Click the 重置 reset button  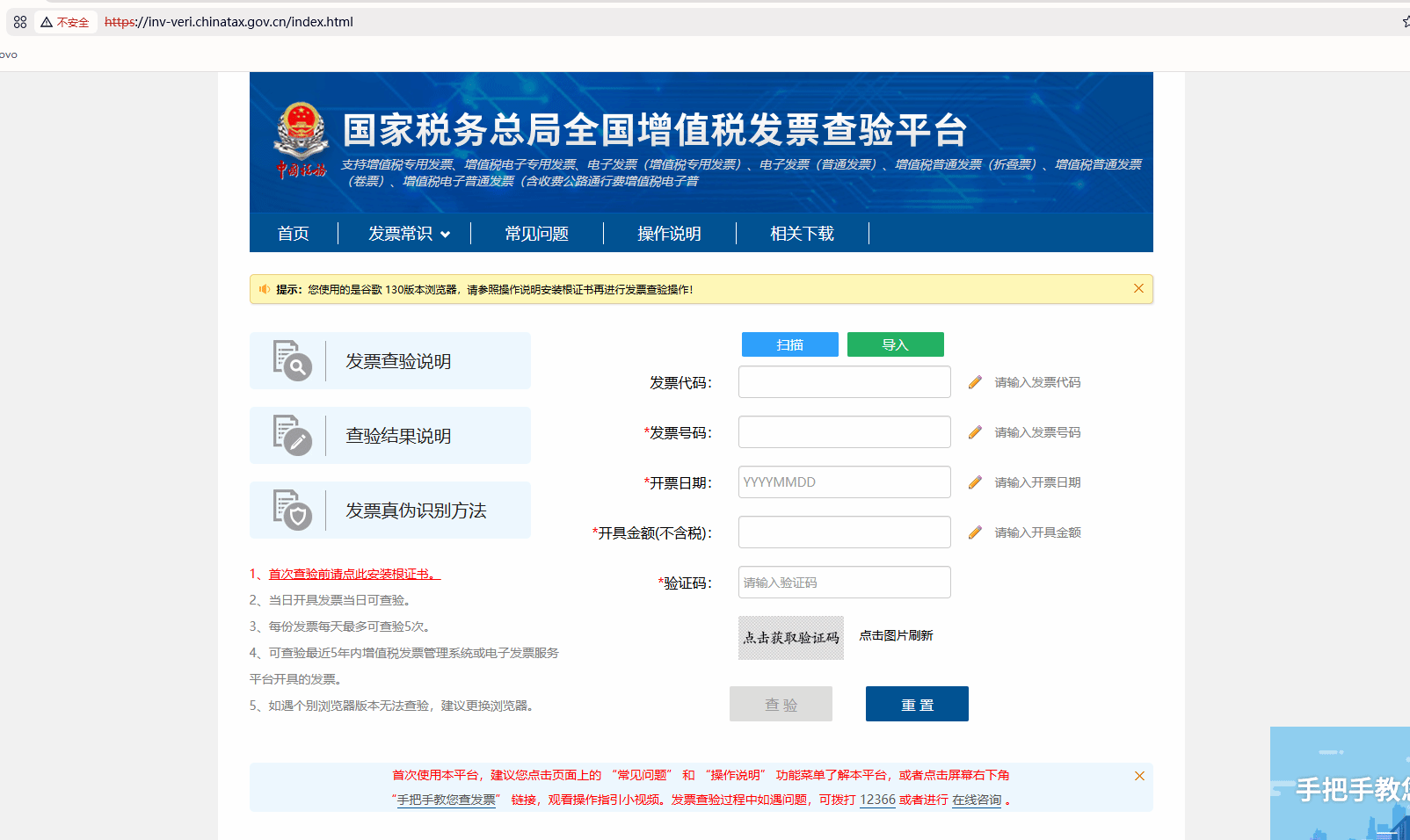click(917, 704)
